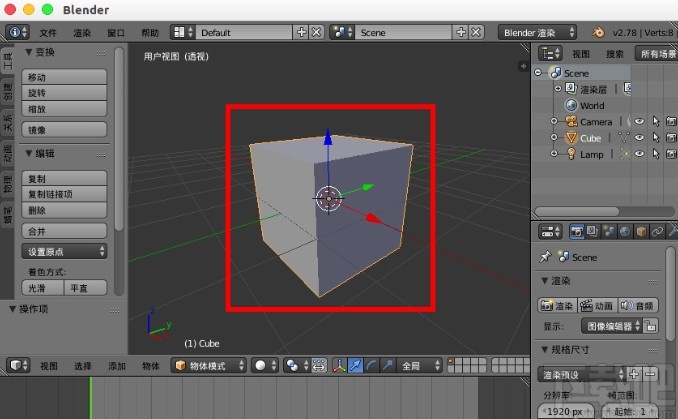Screen dimensions: 678x419
Task: Set shading to 光滑
Action: tap(42, 288)
